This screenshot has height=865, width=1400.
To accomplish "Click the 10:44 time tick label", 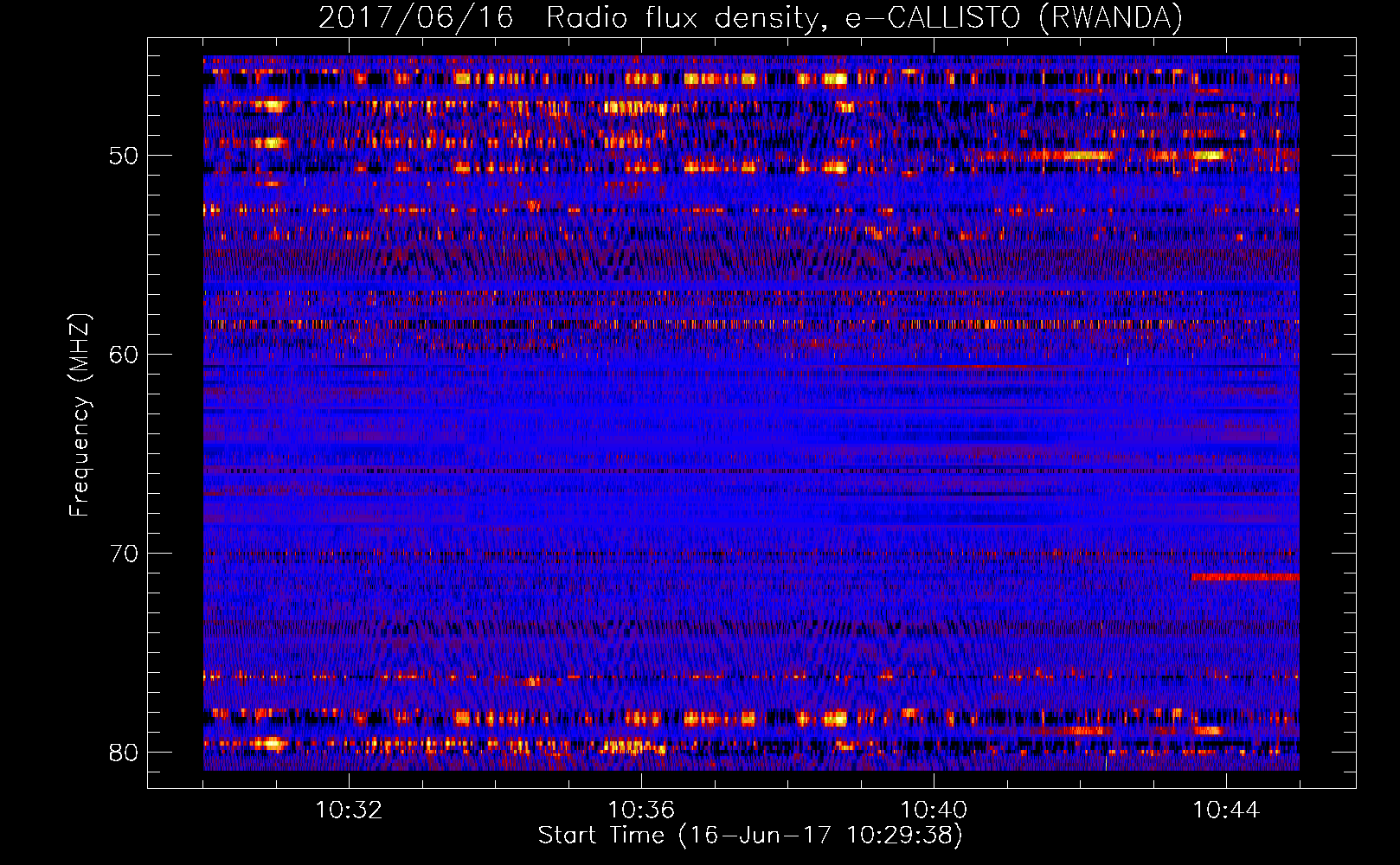I will 1226,811.
